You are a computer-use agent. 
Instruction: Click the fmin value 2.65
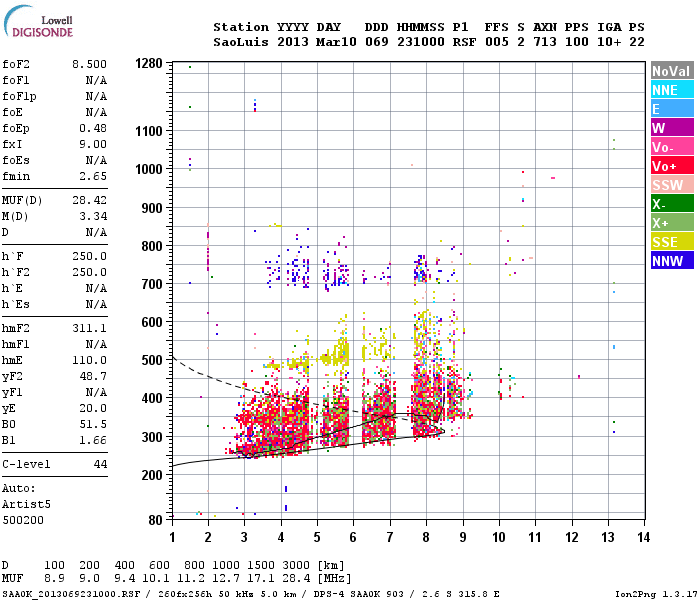click(93, 176)
